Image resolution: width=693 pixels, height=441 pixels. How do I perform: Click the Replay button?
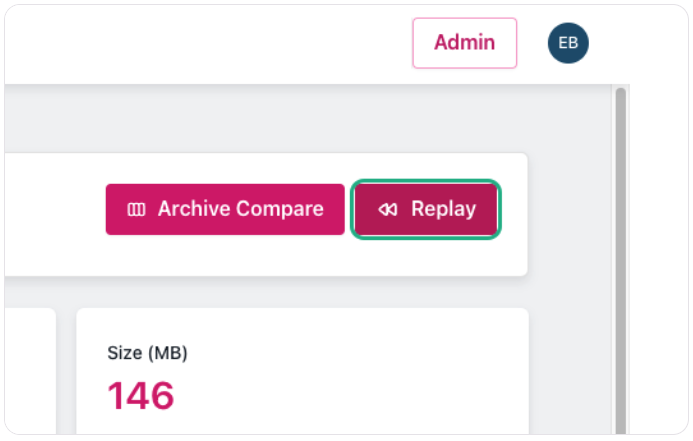point(426,209)
